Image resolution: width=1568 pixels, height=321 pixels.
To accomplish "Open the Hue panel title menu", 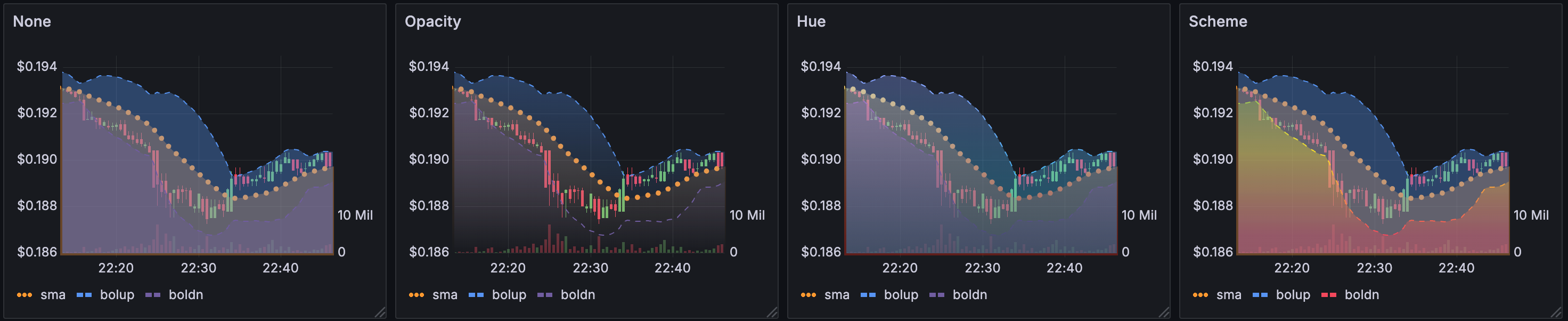I will click(811, 21).
